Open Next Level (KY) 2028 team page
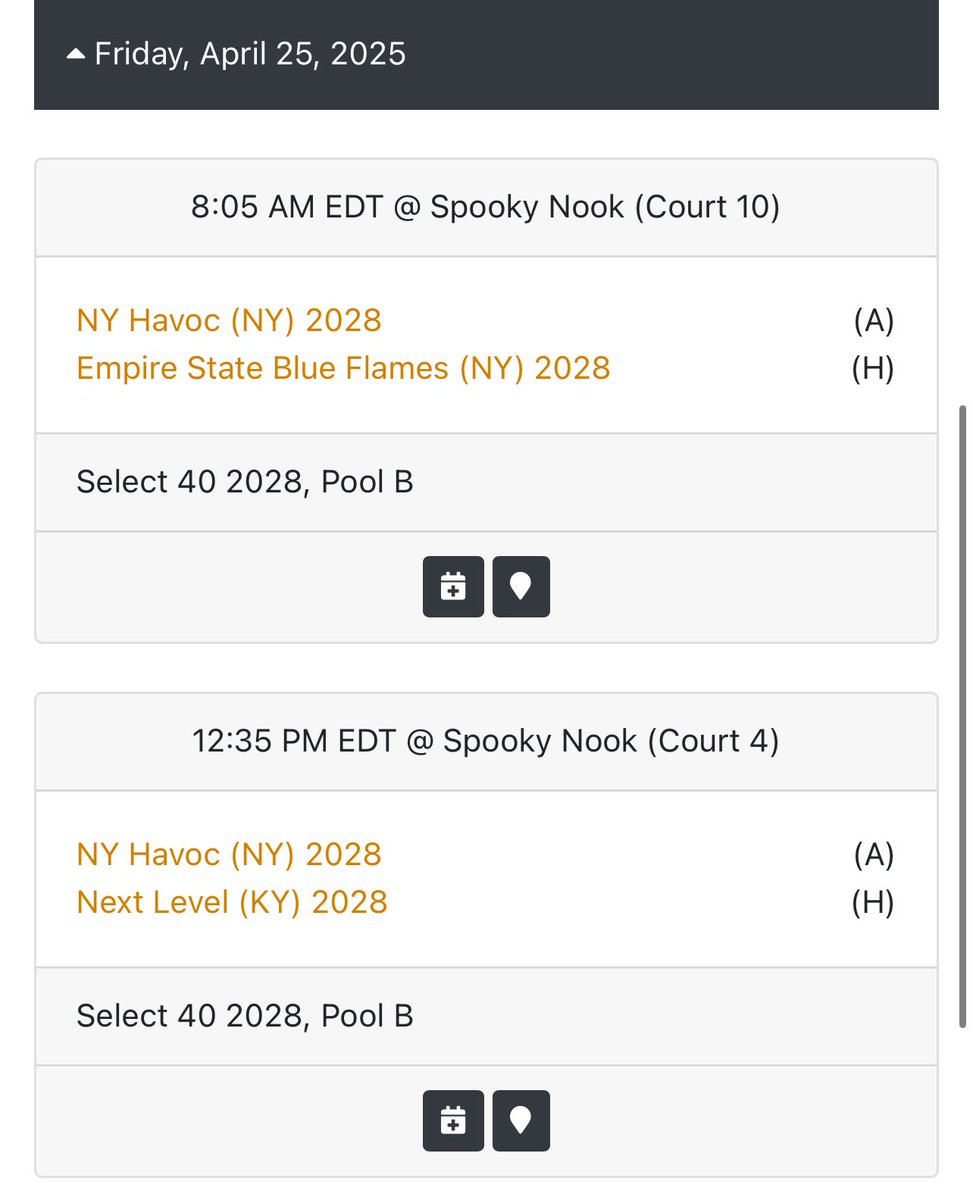 232,902
